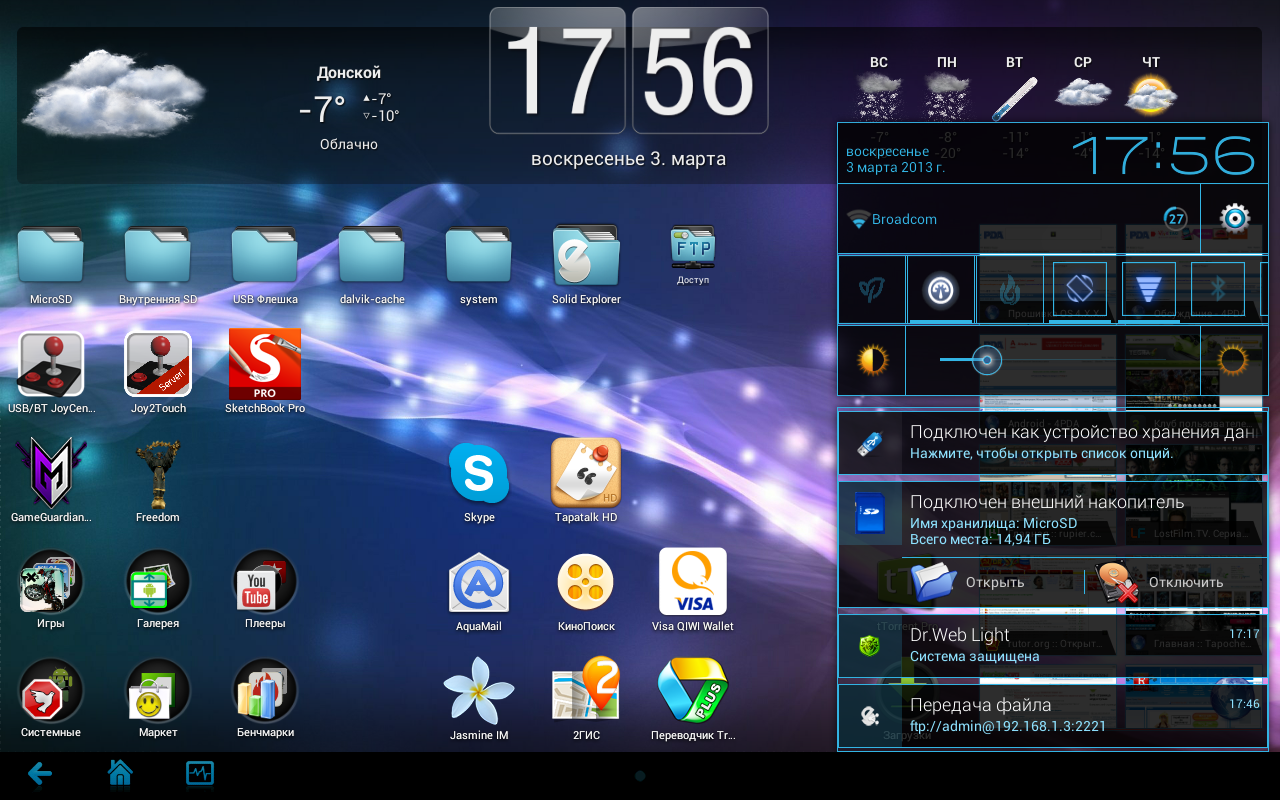The height and width of the screenshot is (800, 1280).
Task: Toggle Bluetooth in quick settings
Action: click(1217, 289)
